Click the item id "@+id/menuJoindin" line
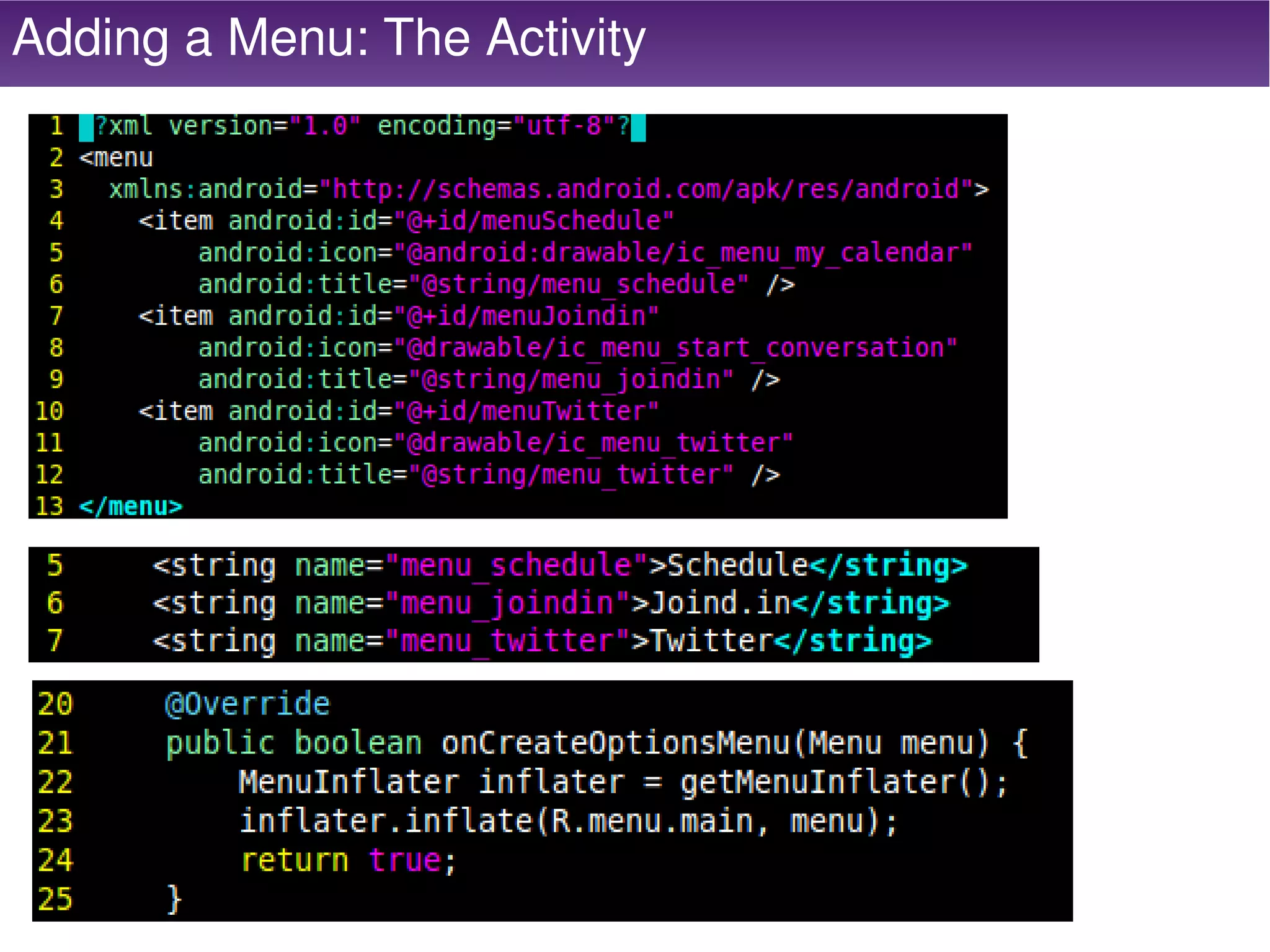 [x=398, y=316]
